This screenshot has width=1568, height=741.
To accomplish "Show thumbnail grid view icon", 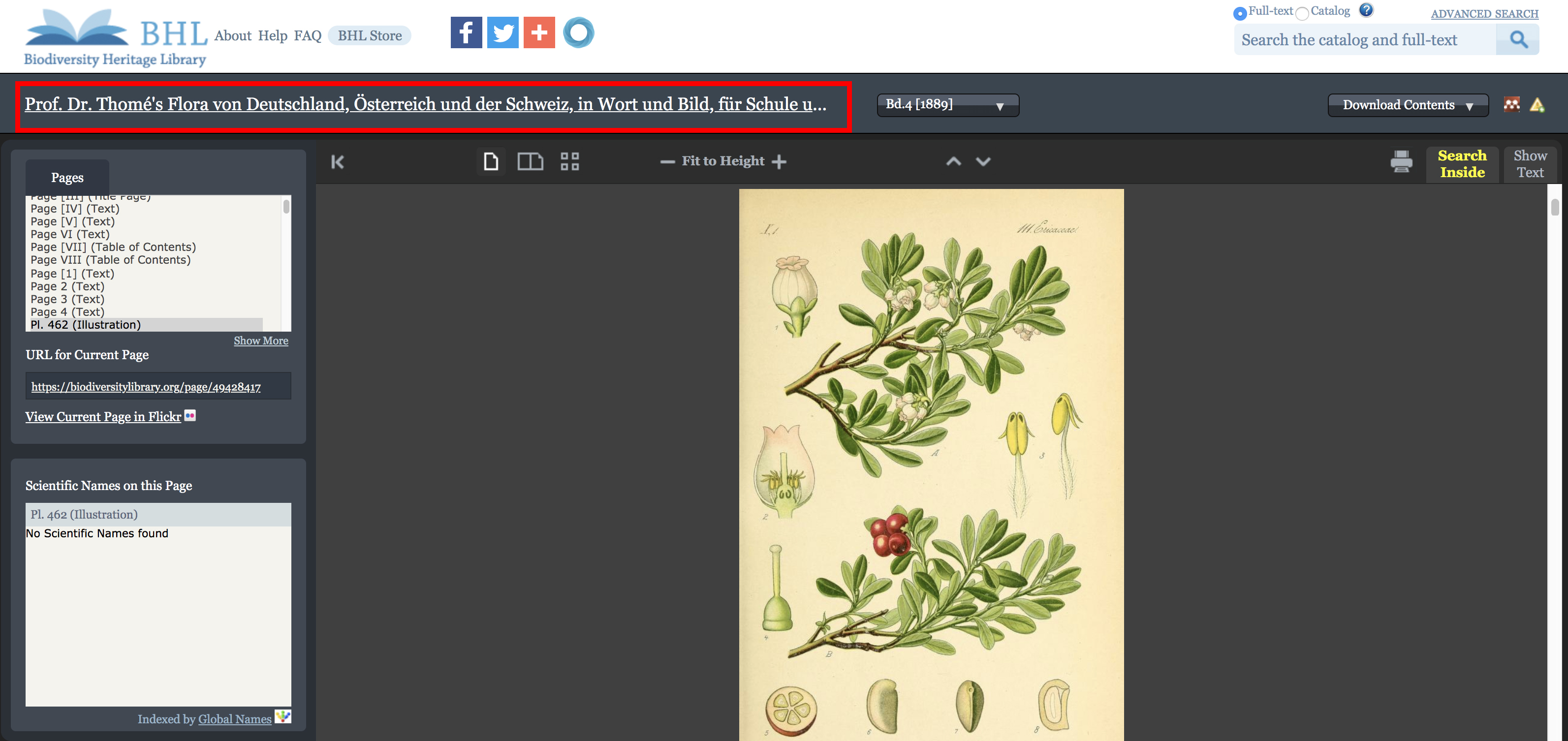I will coord(570,161).
